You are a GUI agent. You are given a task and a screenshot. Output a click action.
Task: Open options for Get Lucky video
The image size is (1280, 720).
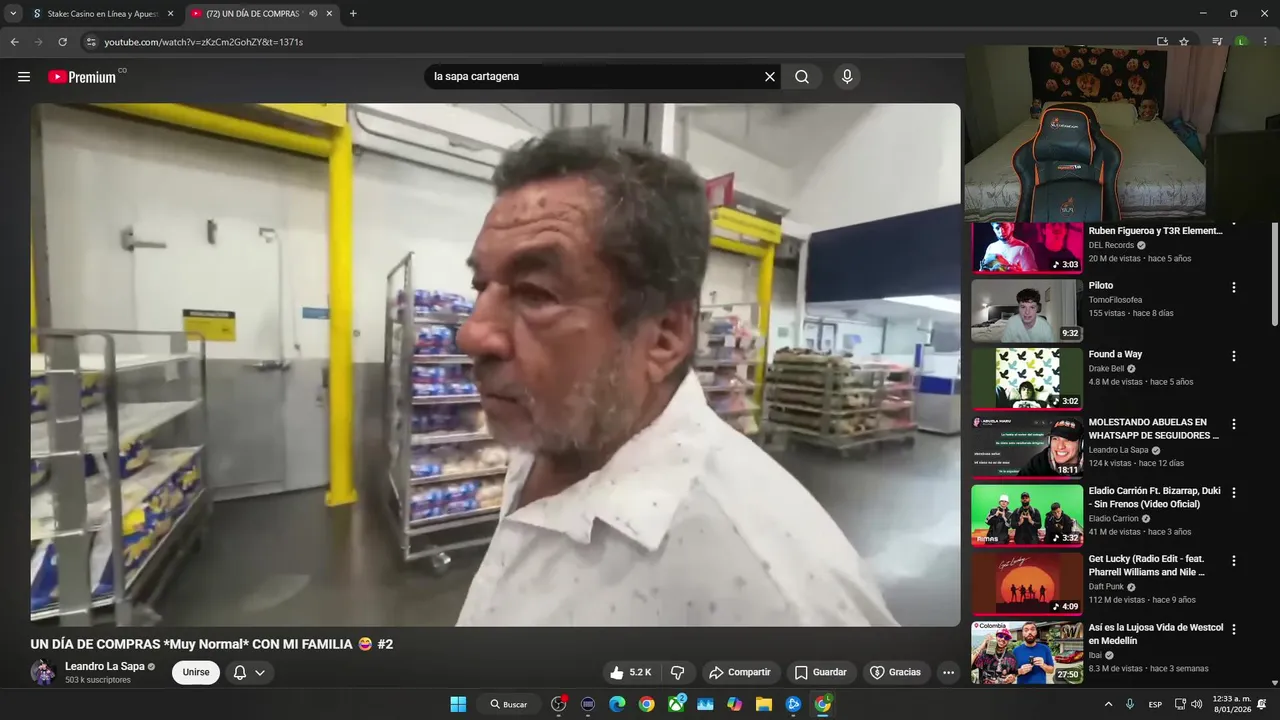(x=1234, y=560)
